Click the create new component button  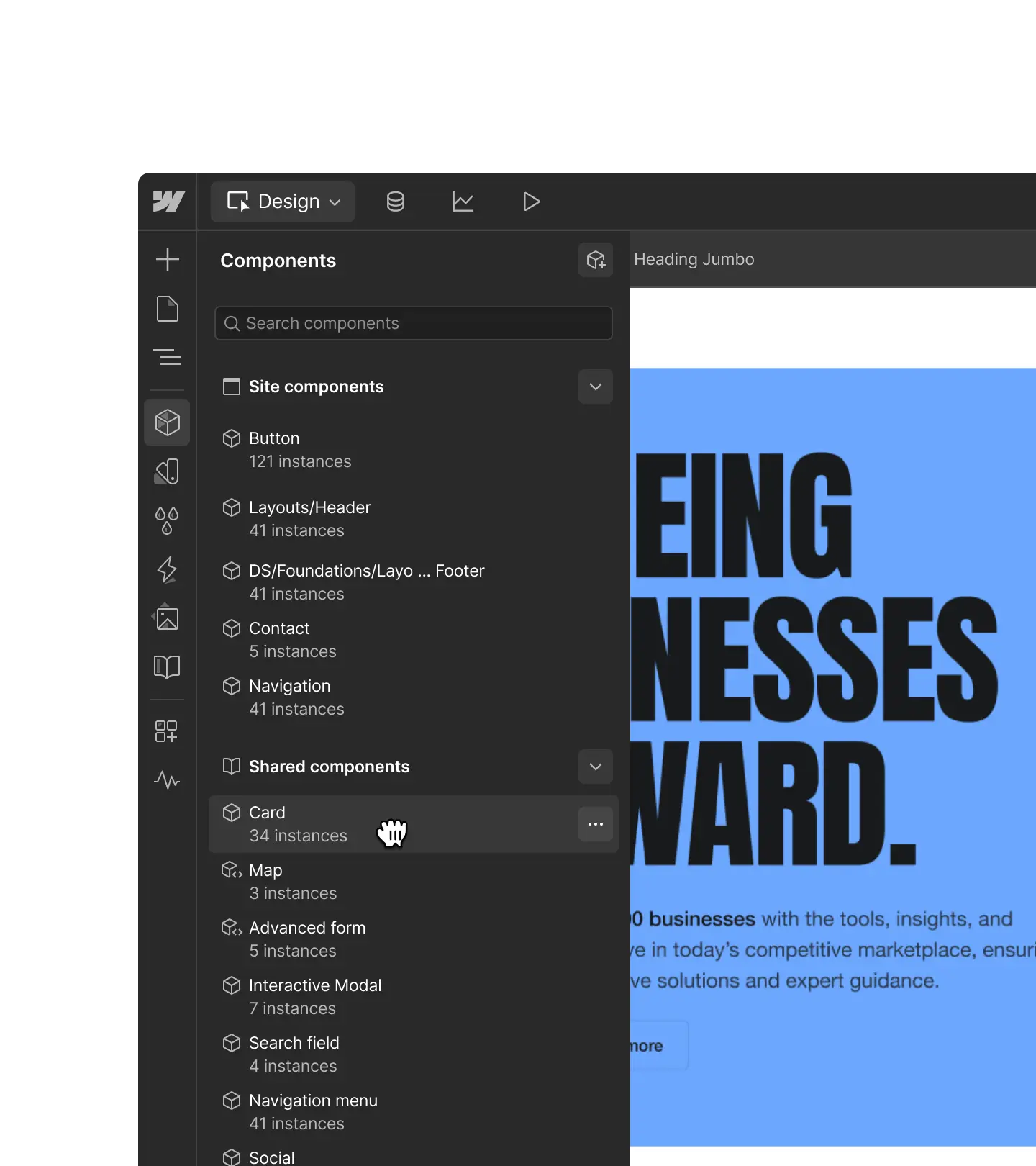coord(595,260)
